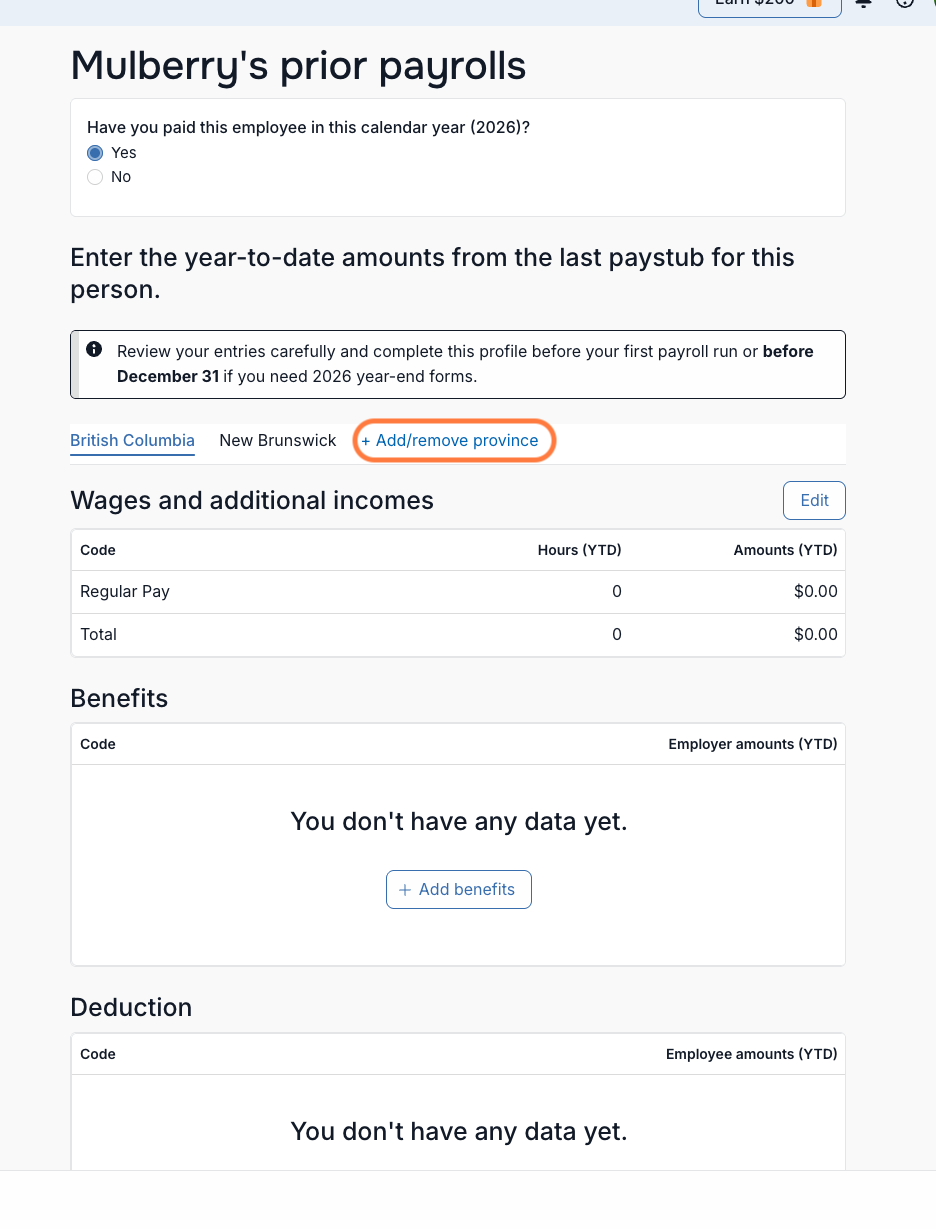936x1229 pixels.
Task: Open the help circle icon in header
Action: 905,4
